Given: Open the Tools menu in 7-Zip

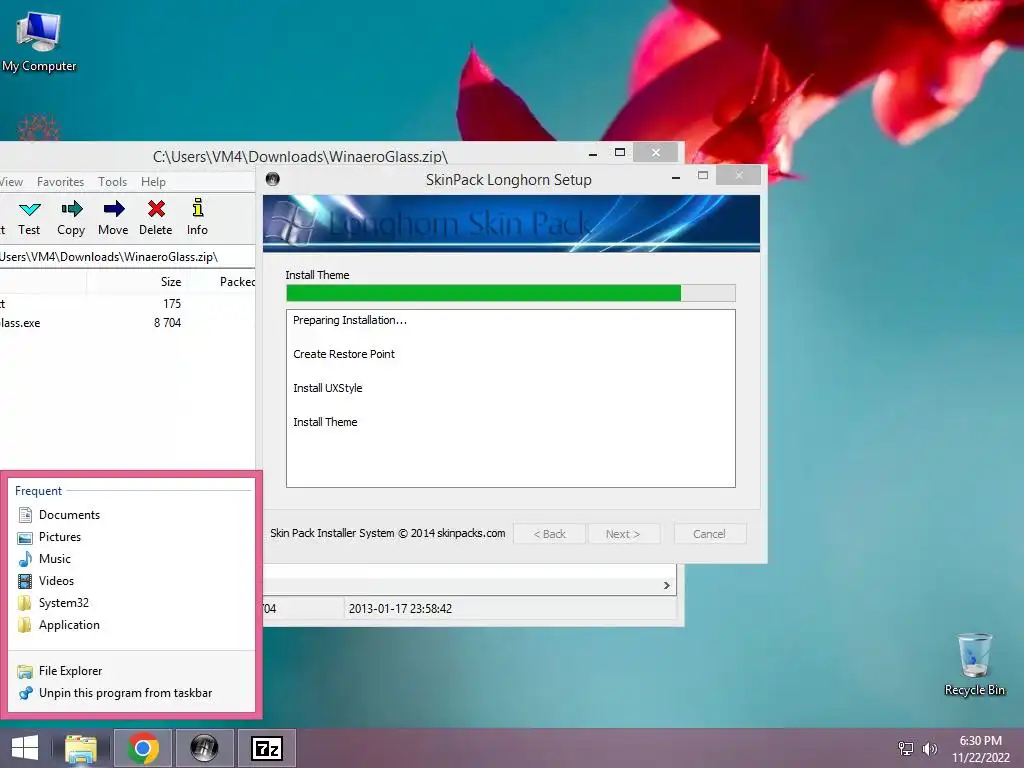Looking at the screenshot, I should 112,182.
